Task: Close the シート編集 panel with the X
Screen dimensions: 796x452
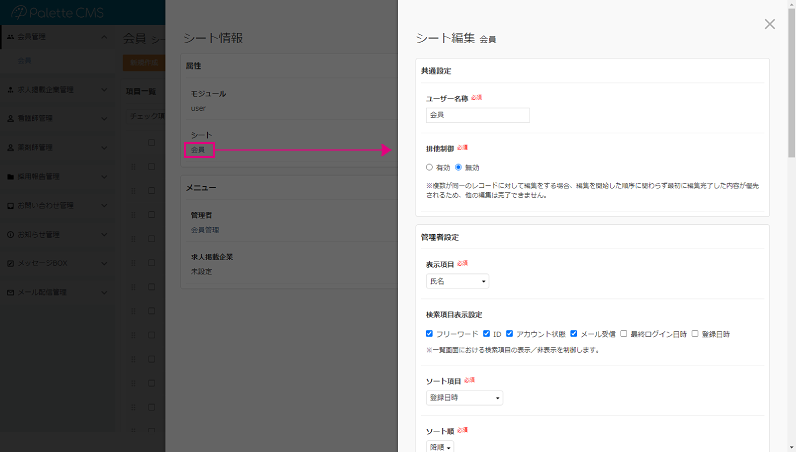Action: (770, 24)
